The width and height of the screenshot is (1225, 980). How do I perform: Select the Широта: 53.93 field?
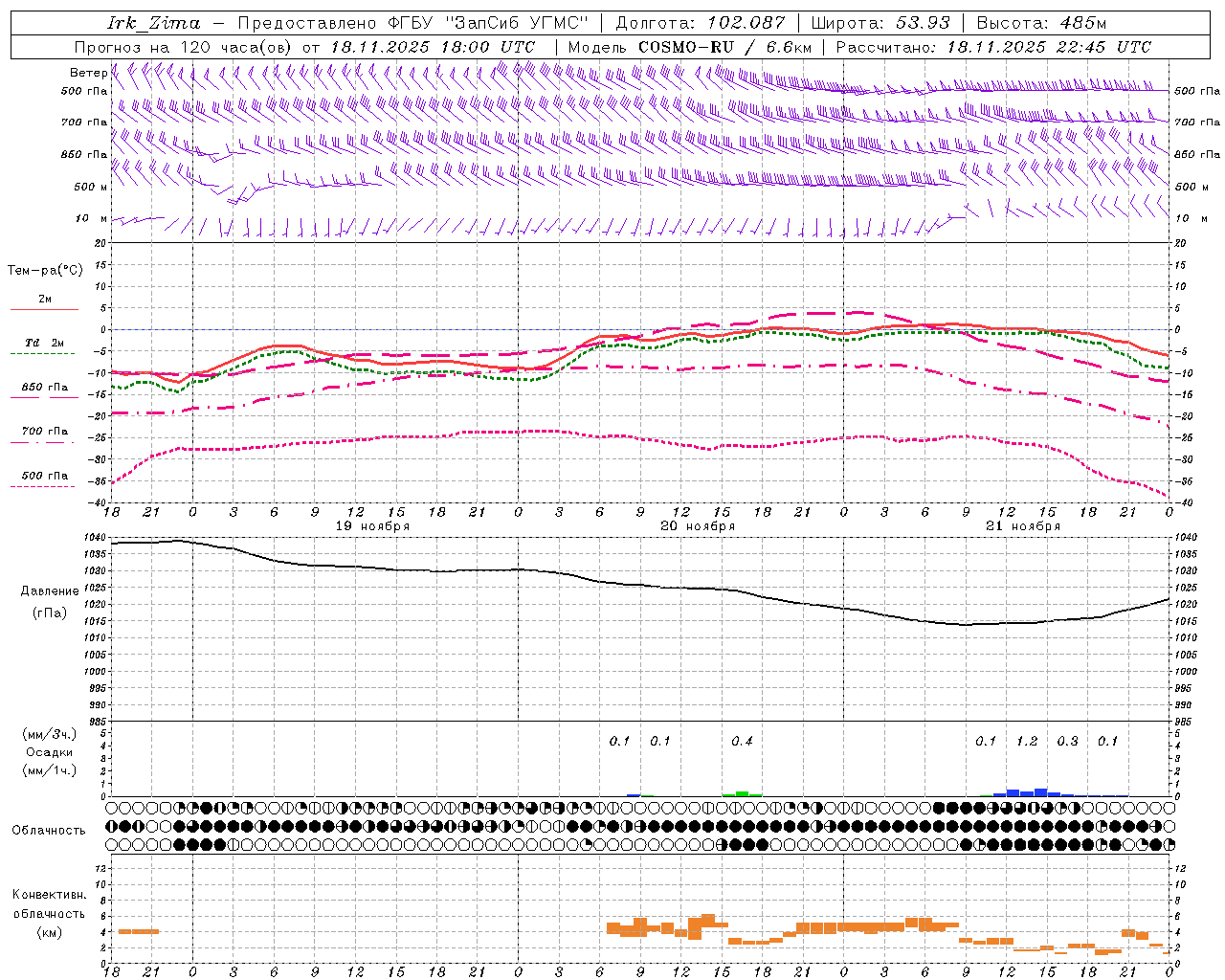point(880,23)
